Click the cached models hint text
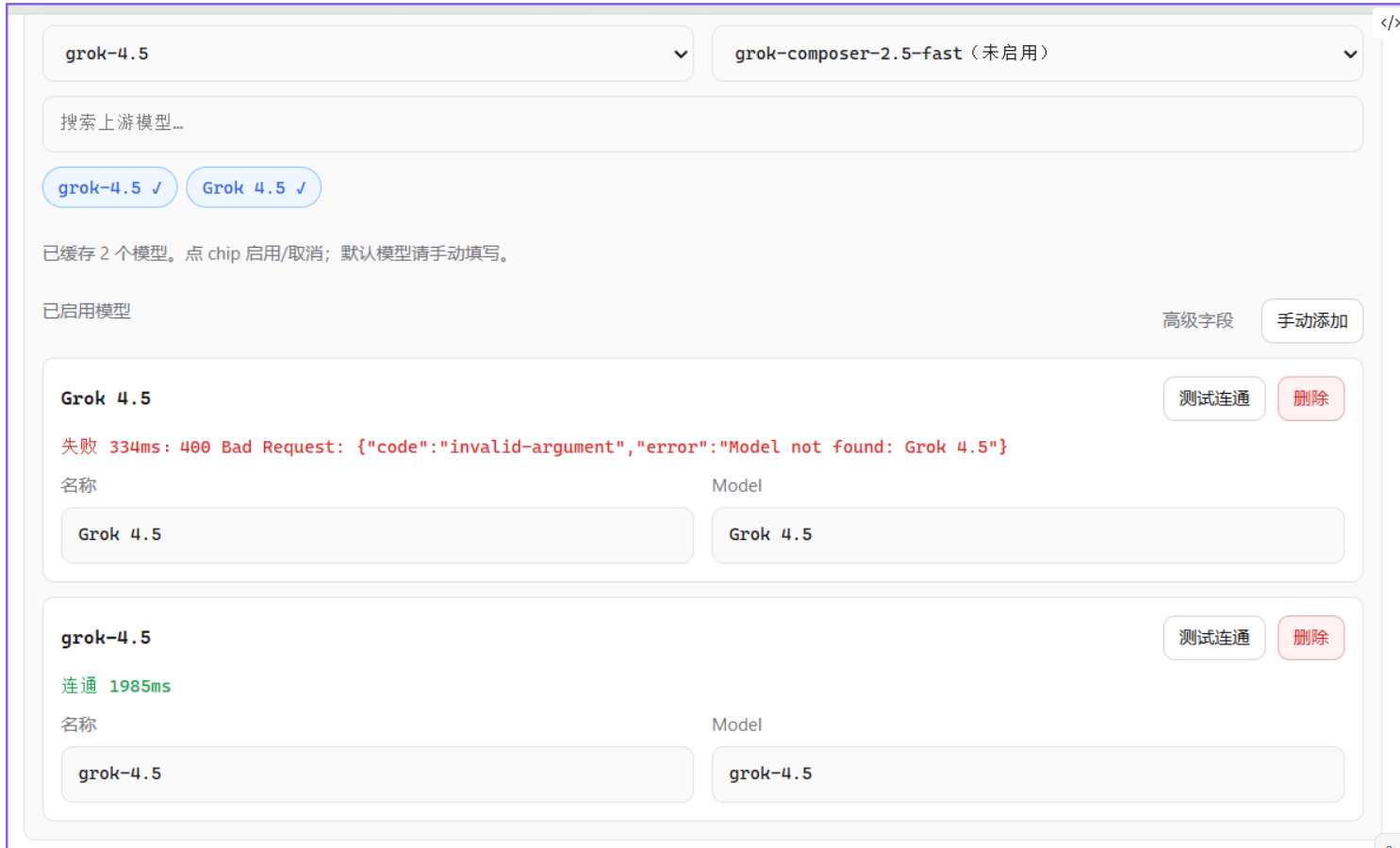 [278, 253]
